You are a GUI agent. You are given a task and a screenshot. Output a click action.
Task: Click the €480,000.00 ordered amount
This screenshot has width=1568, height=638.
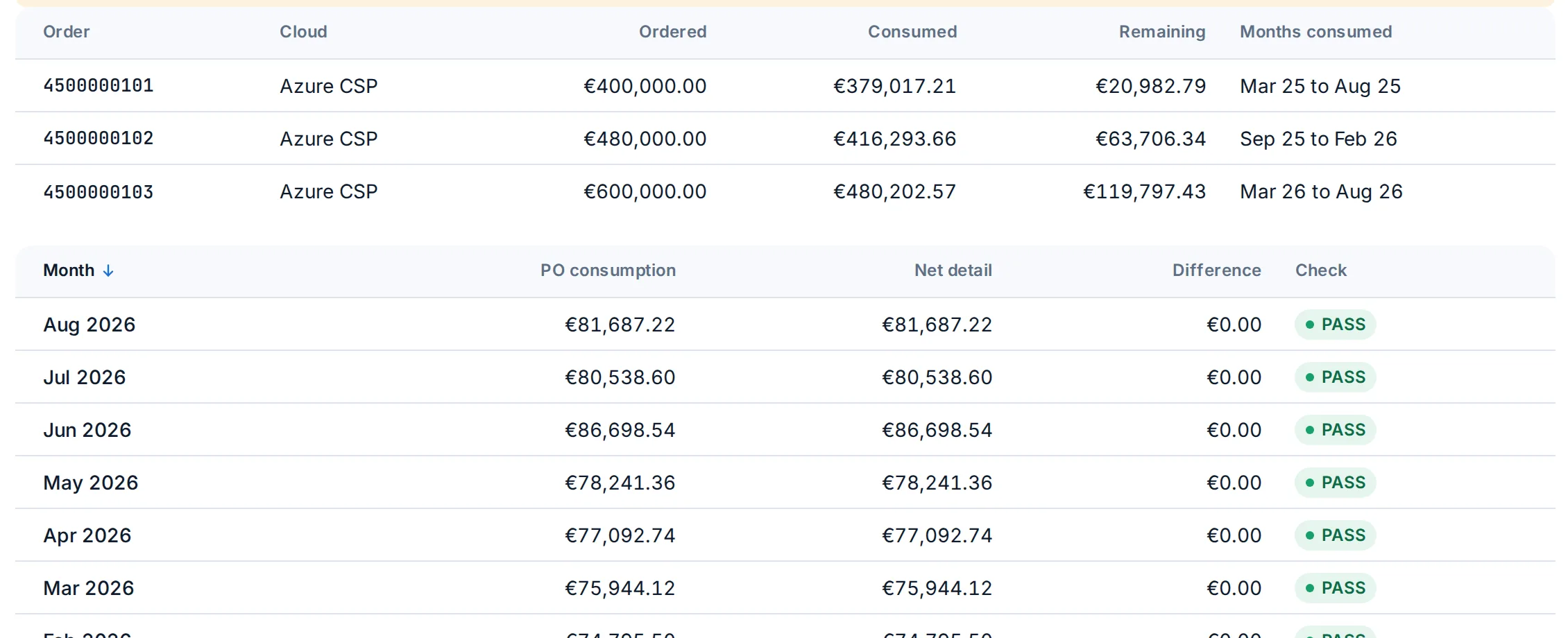645,139
